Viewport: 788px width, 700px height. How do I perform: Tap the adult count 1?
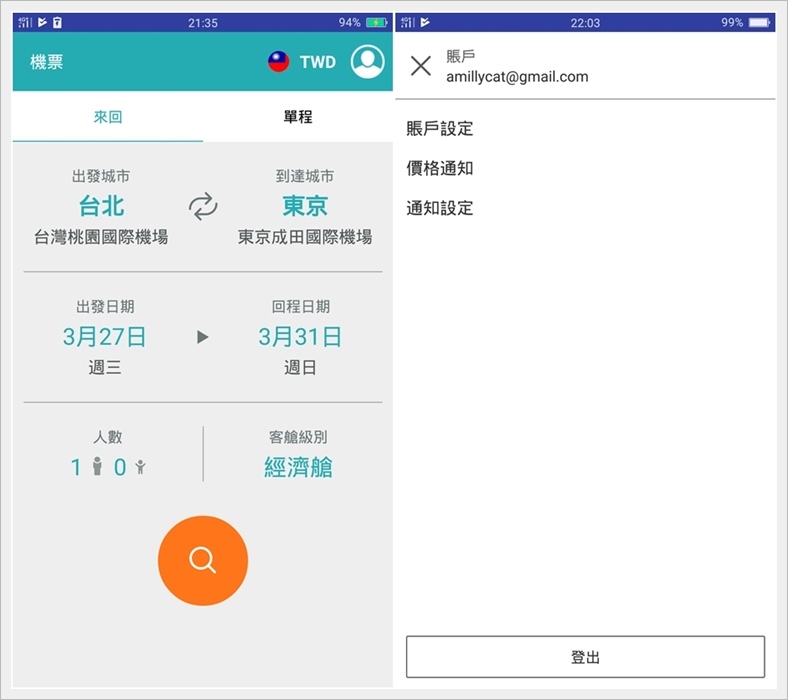coord(76,467)
